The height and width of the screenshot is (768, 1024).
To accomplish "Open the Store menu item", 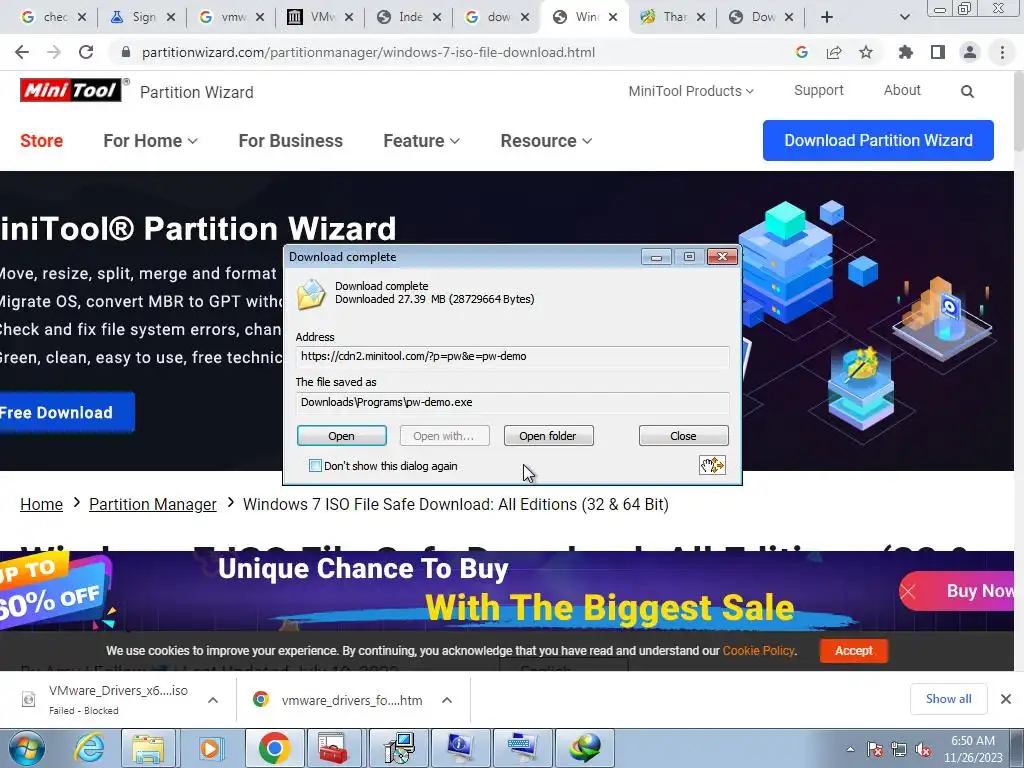I will (x=41, y=140).
